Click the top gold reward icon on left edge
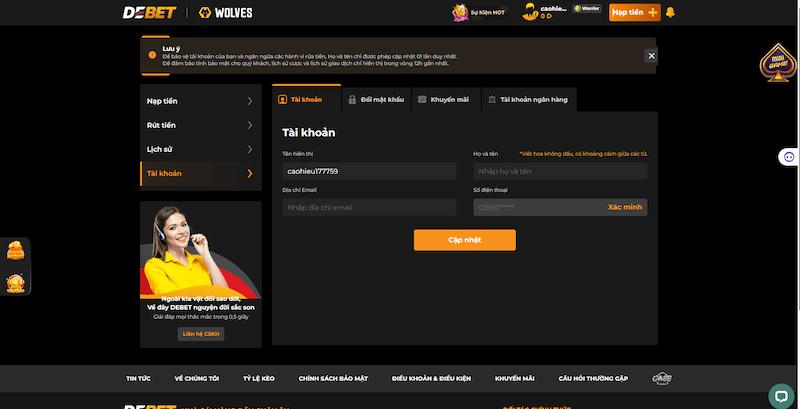The width and height of the screenshot is (800, 409). [16, 251]
